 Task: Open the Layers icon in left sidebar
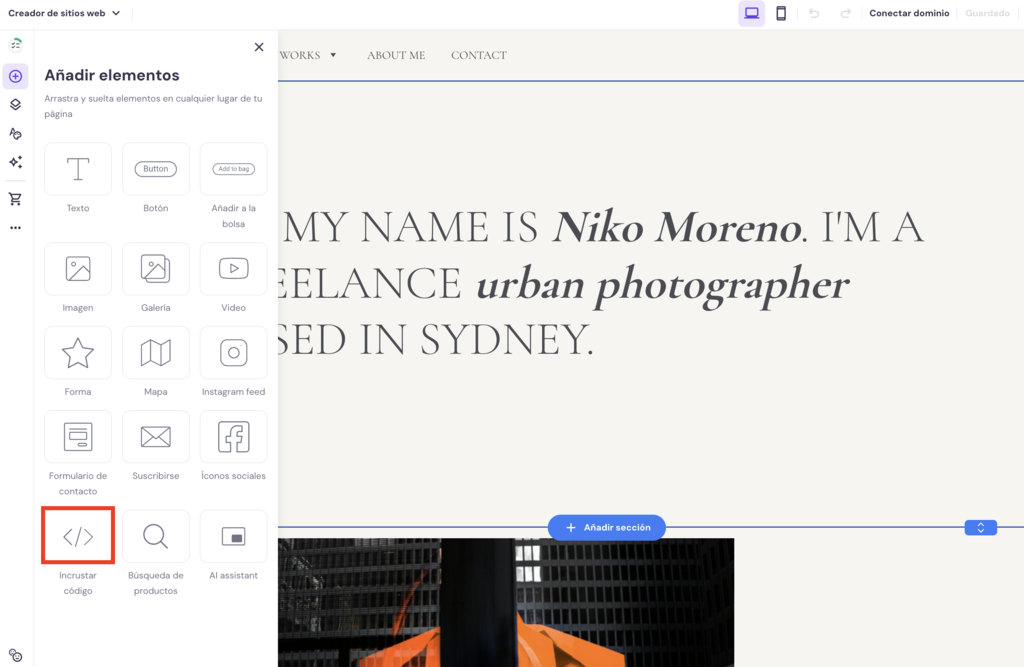click(x=15, y=104)
